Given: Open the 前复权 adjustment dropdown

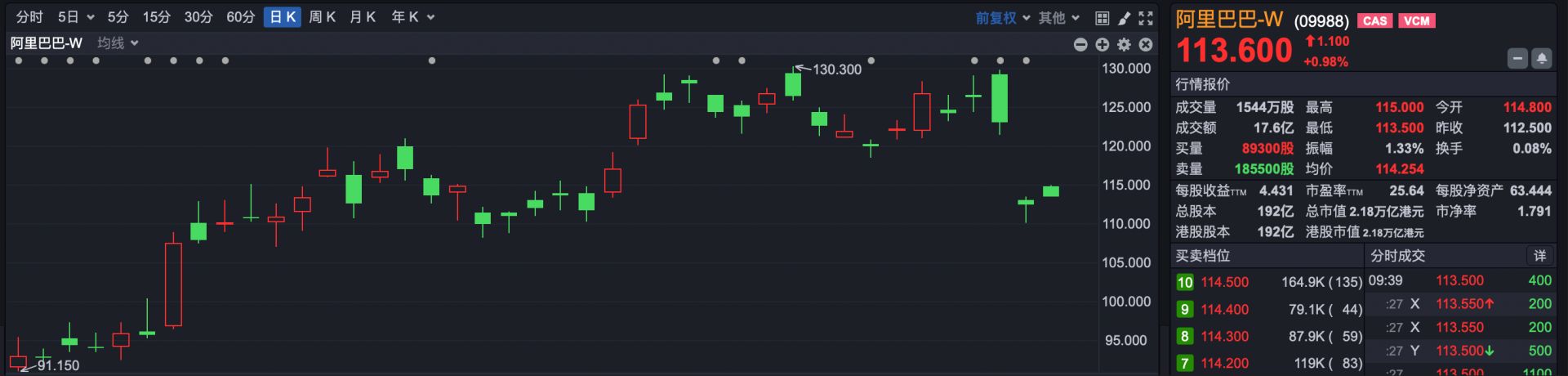Looking at the screenshot, I should click(1002, 18).
